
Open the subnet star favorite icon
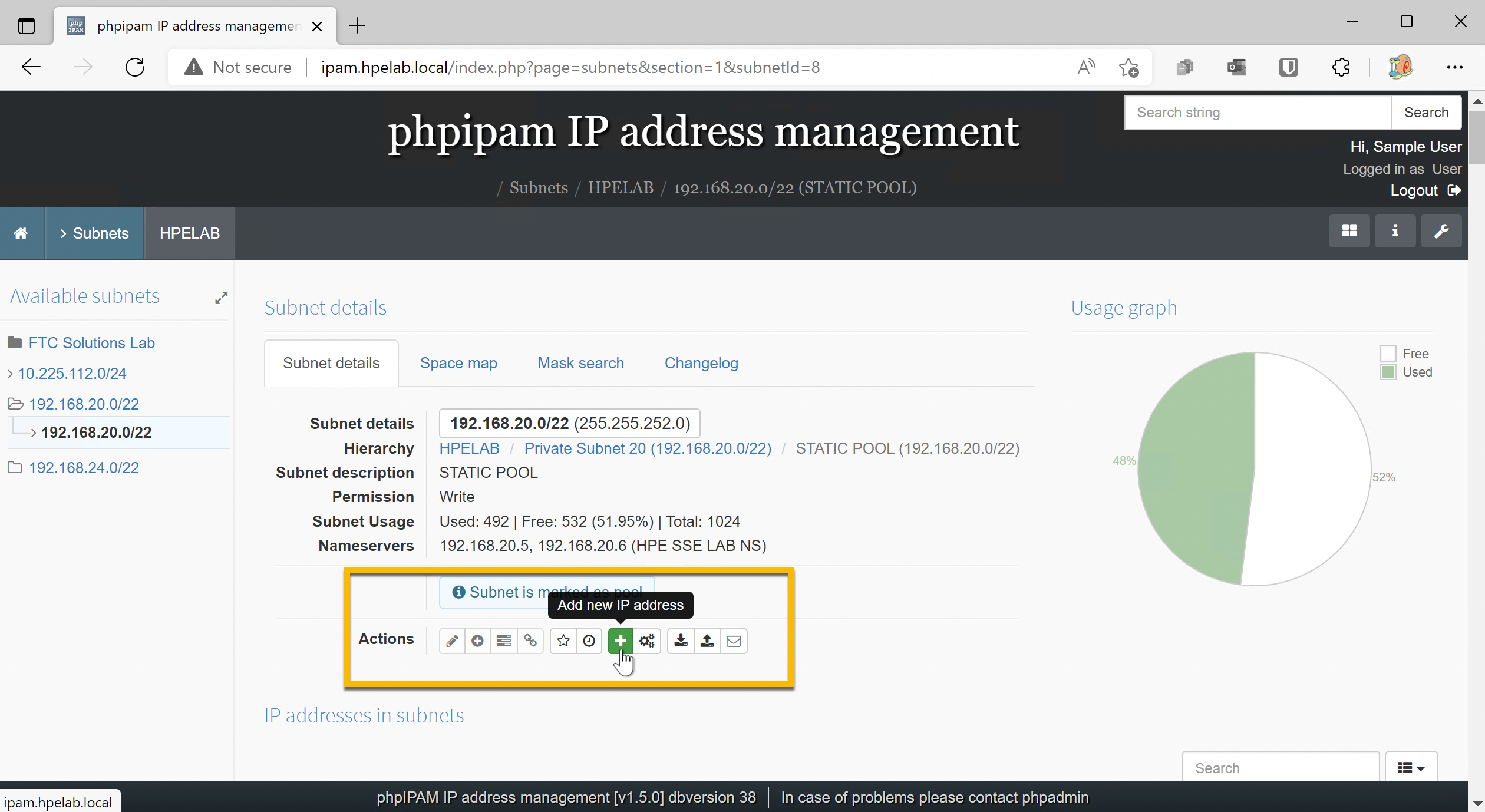tap(563, 641)
